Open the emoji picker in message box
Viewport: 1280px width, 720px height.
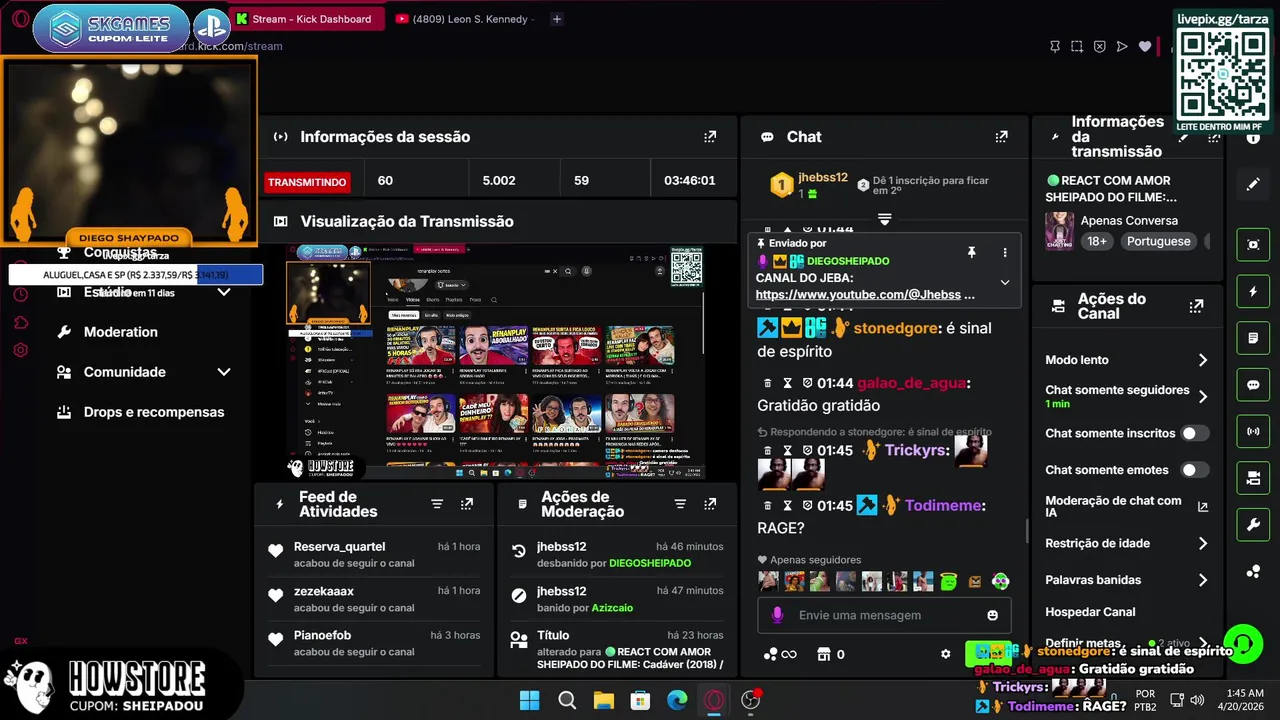[992, 615]
